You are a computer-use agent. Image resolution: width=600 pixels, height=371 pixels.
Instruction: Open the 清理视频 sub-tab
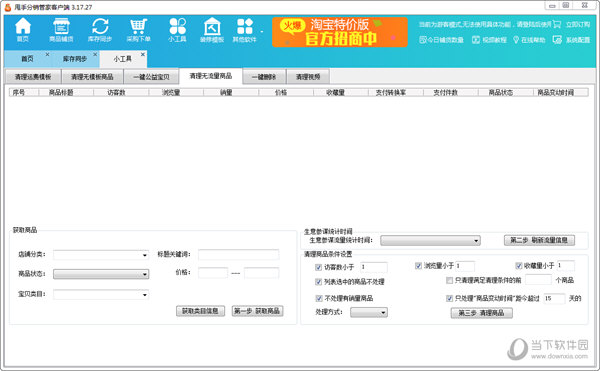point(308,77)
